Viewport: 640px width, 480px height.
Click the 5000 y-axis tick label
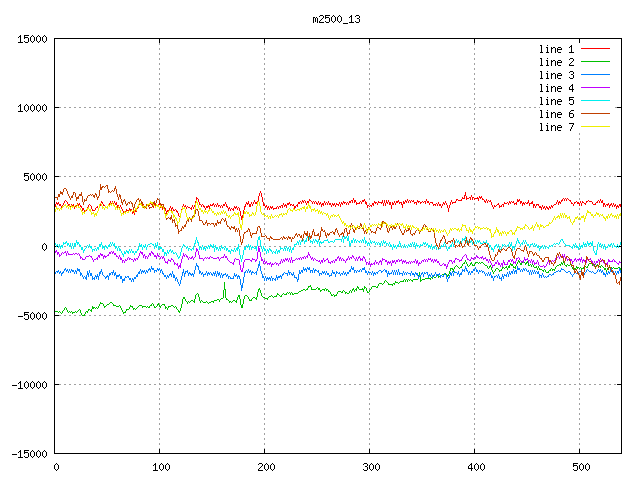click(x=35, y=177)
